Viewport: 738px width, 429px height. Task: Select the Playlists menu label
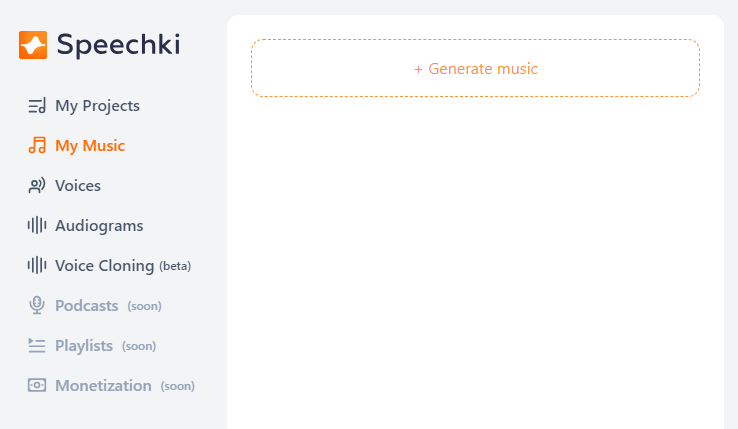pos(84,346)
